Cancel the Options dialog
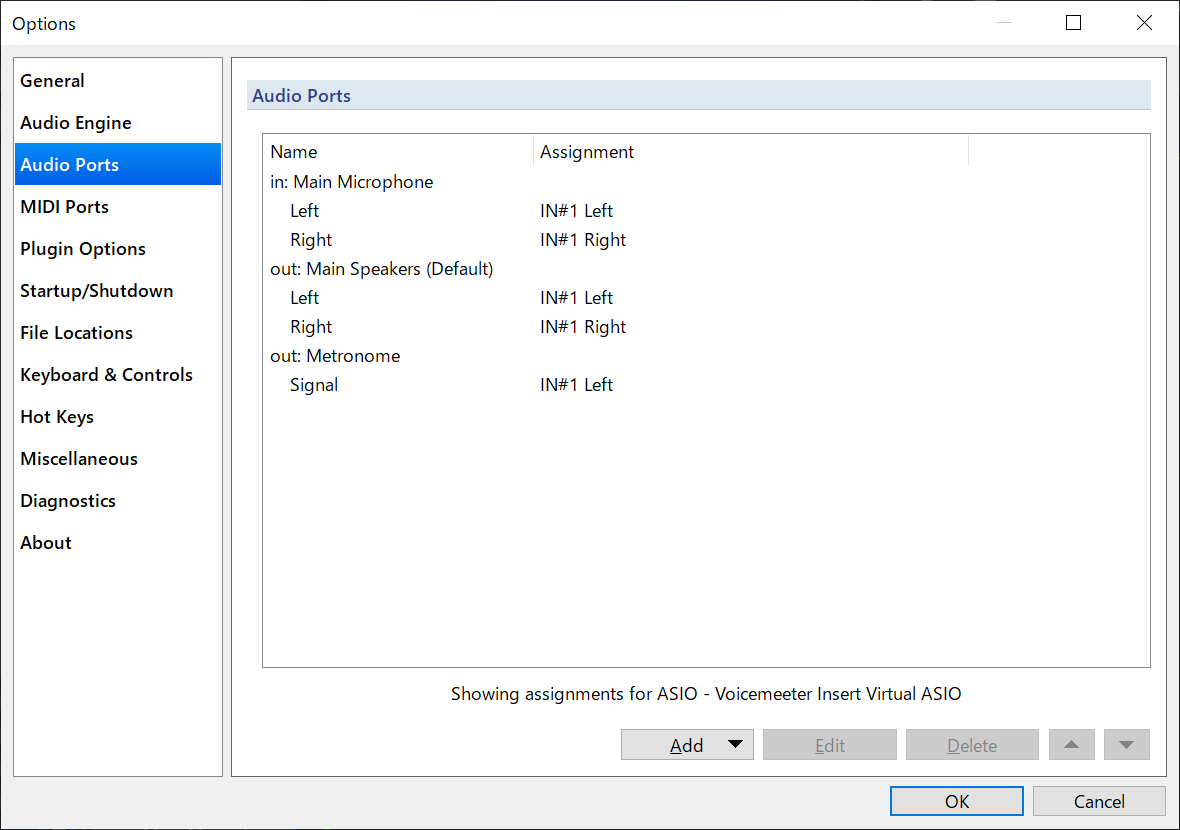The height and width of the screenshot is (830, 1180). 1098,801
